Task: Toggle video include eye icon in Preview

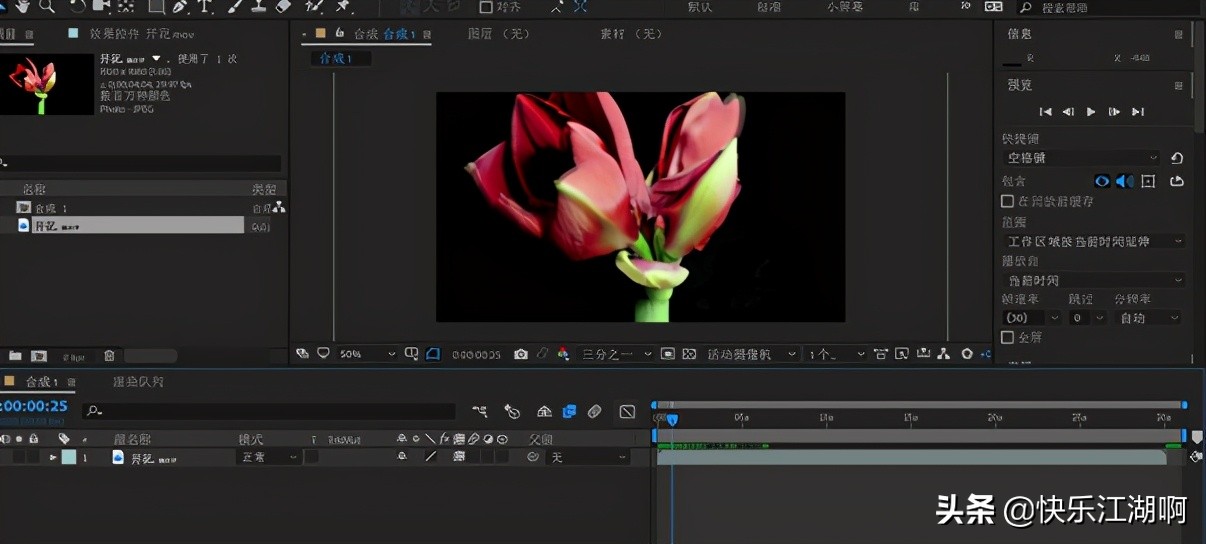Action: [1102, 181]
